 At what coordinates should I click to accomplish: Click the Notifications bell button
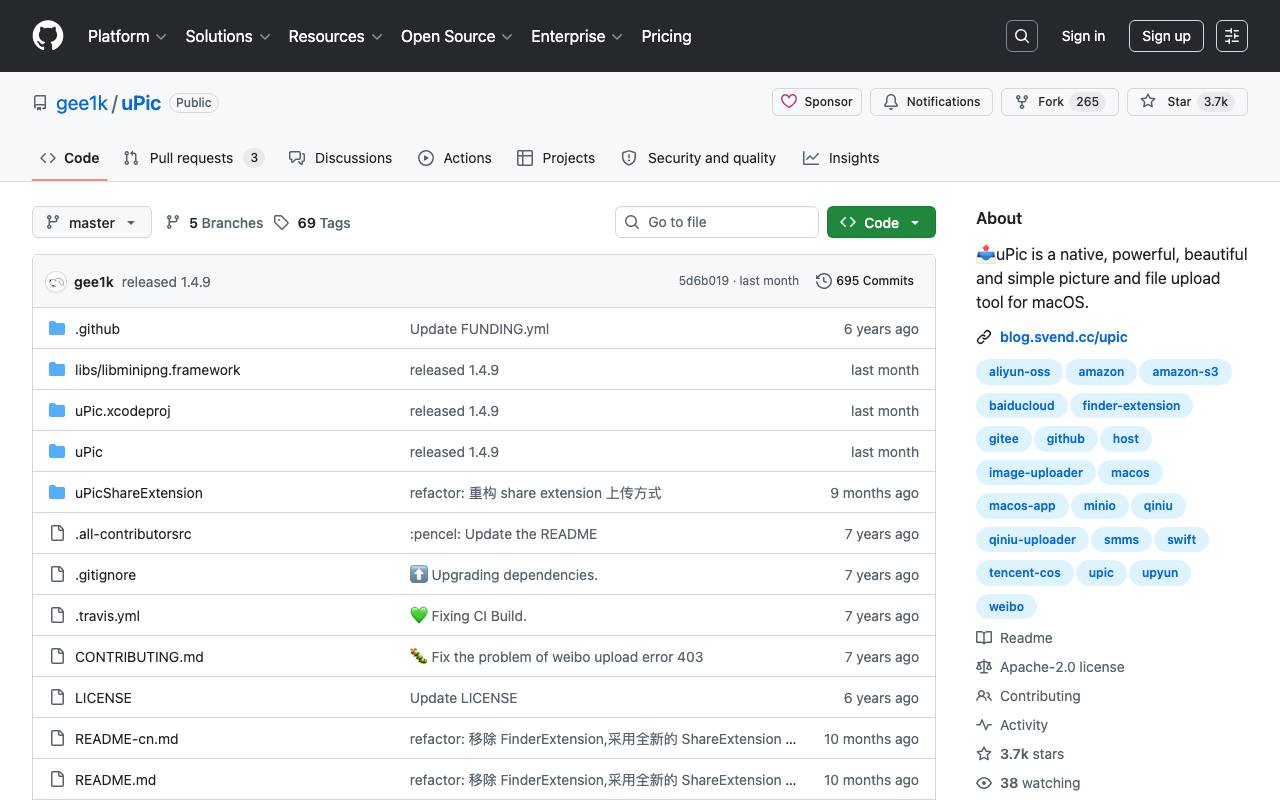point(932,102)
